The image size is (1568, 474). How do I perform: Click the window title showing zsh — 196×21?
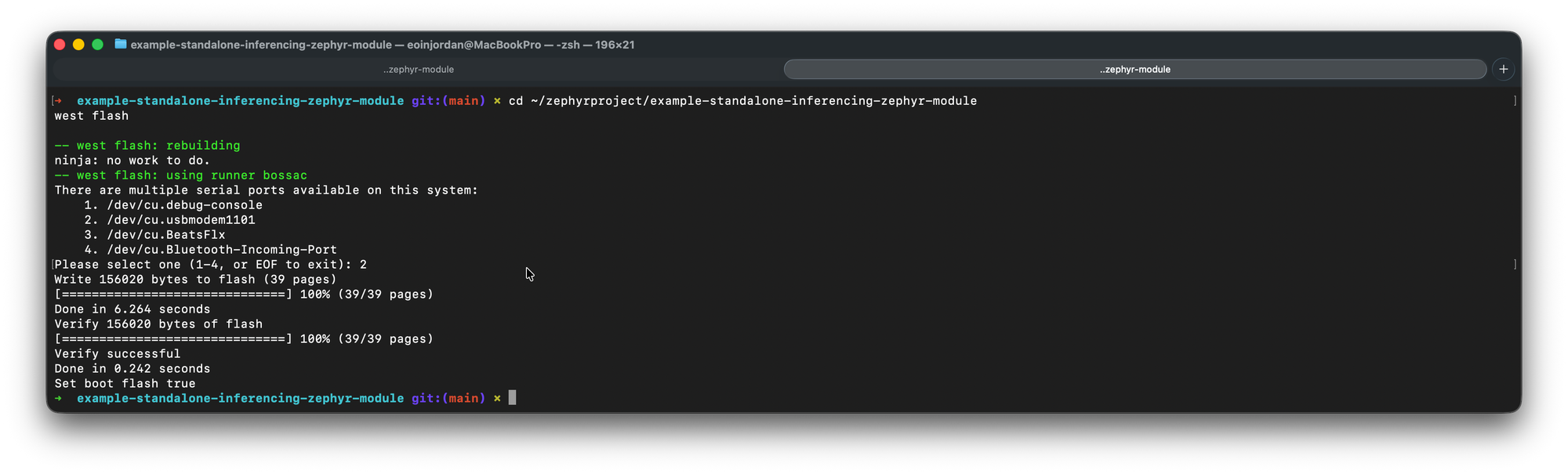tap(383, 45)
